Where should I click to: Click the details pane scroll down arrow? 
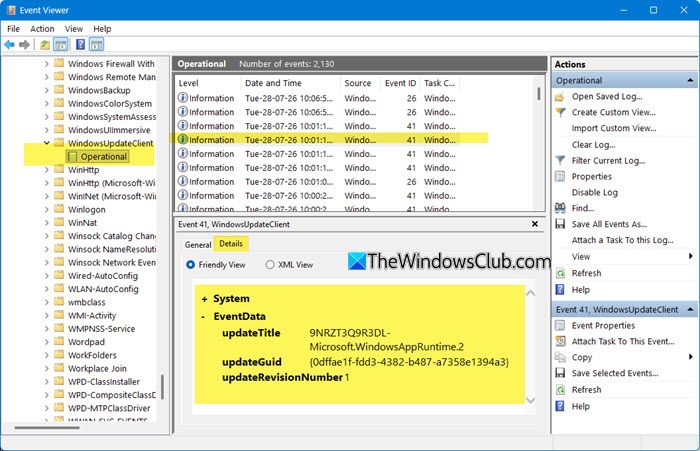tap(530, 400)
